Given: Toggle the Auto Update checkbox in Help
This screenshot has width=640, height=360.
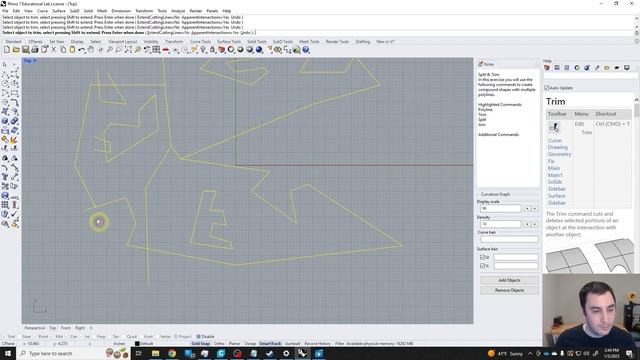Looking at the screenshot, I should (x=559, y=88).
